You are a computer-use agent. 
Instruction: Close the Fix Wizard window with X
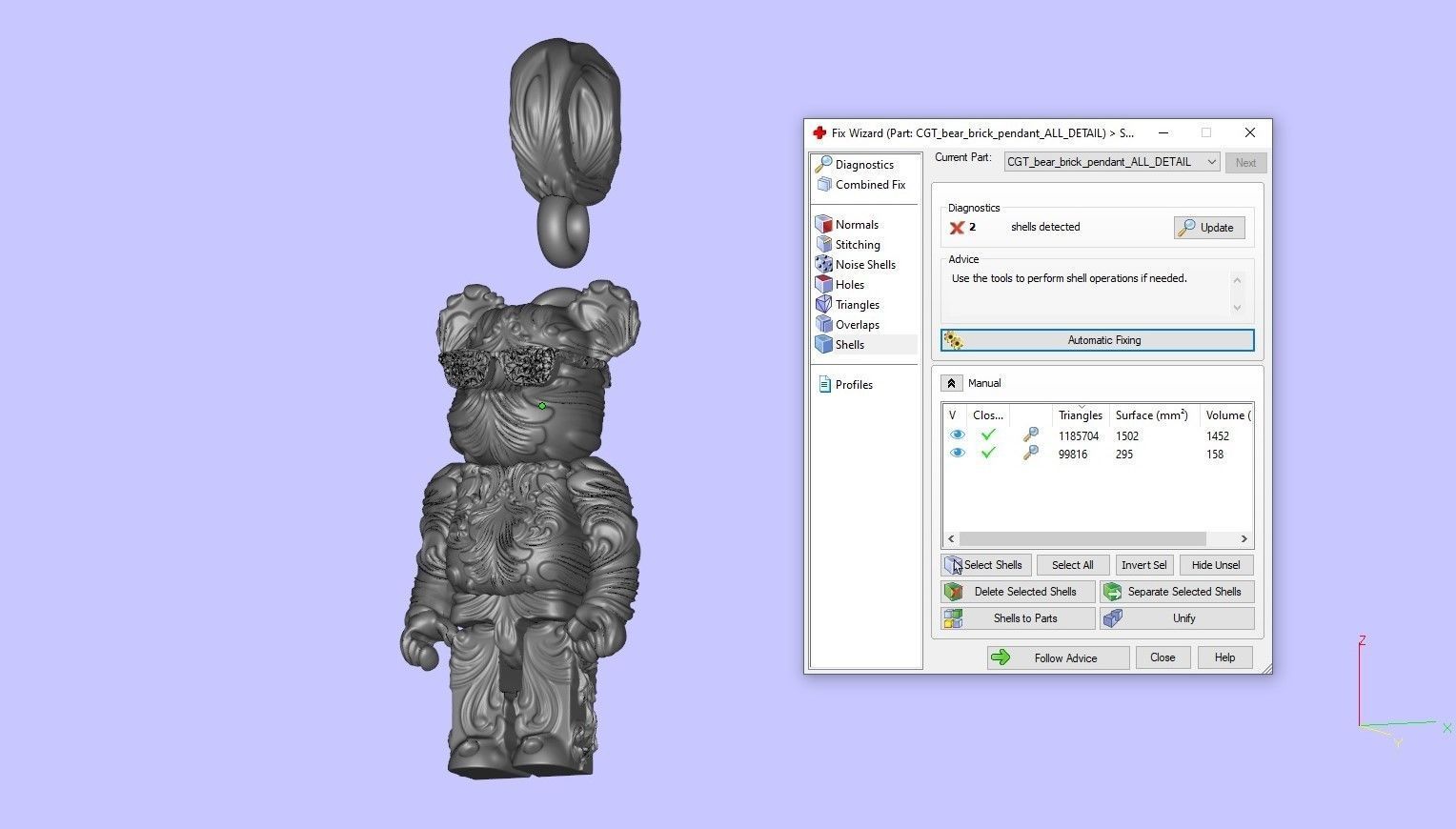[x=1249, y=132]
